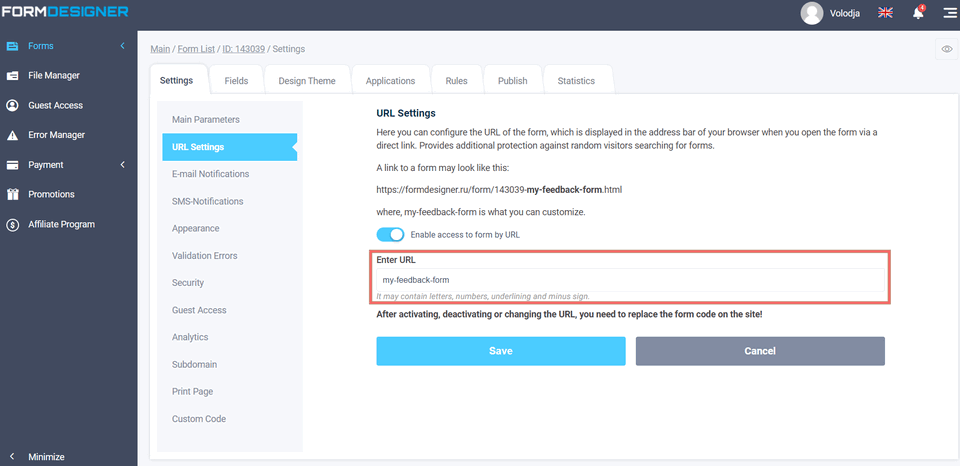This screenshot has height=466, width=960.
Task: Open notifications bell icon
Action: coord(918,13)
